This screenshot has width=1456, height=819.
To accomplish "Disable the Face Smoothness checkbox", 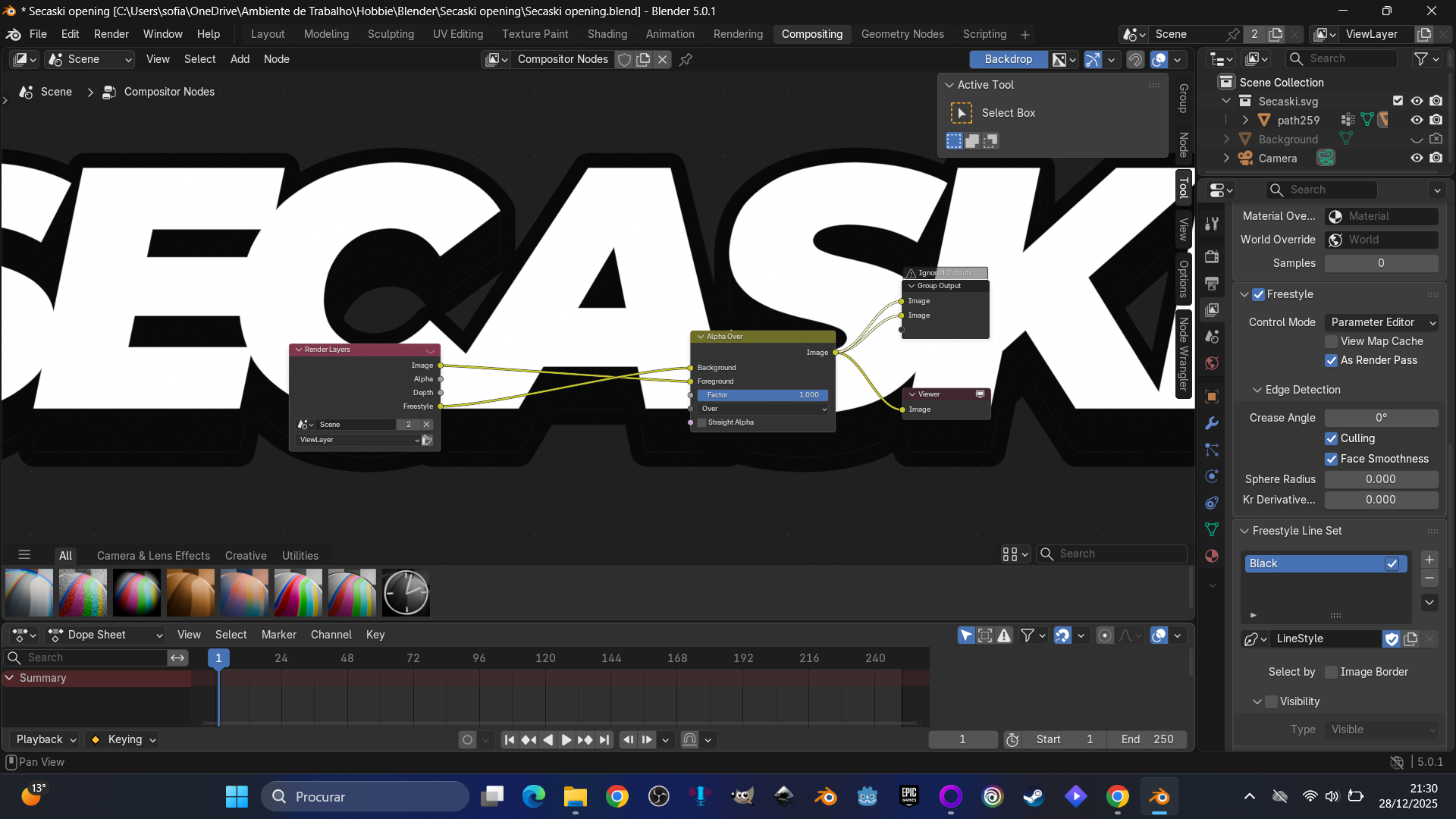I will (1332, 459).
